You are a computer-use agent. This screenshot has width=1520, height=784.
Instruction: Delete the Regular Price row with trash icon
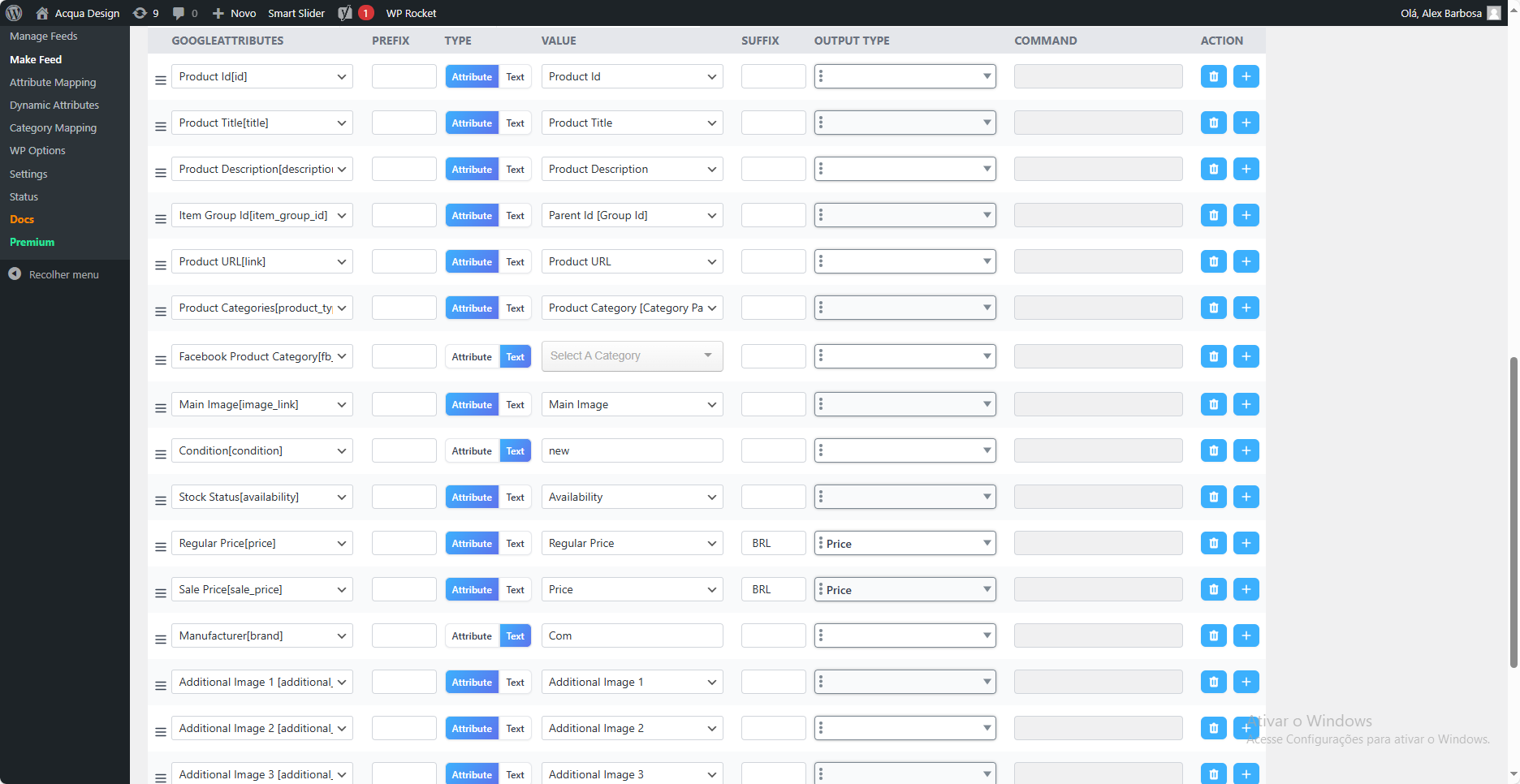point(1213,543)
